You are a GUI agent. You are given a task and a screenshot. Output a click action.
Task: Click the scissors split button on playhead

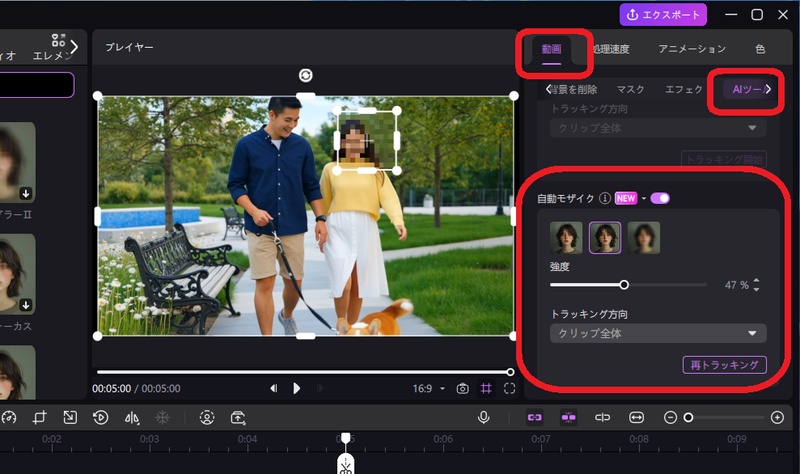tap(345, 465)
